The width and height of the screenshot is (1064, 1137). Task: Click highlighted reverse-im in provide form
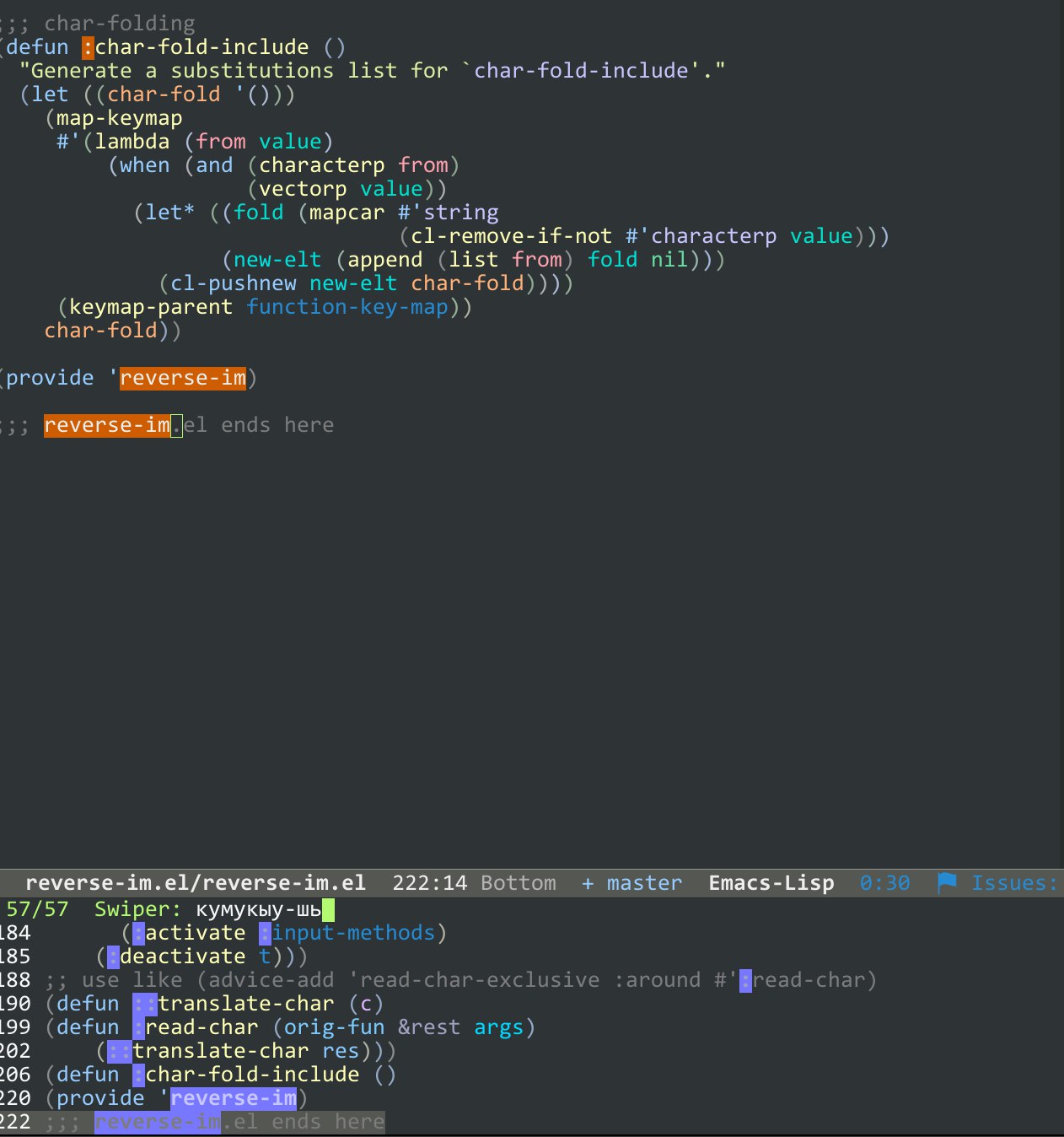click(x=183, y=378)
